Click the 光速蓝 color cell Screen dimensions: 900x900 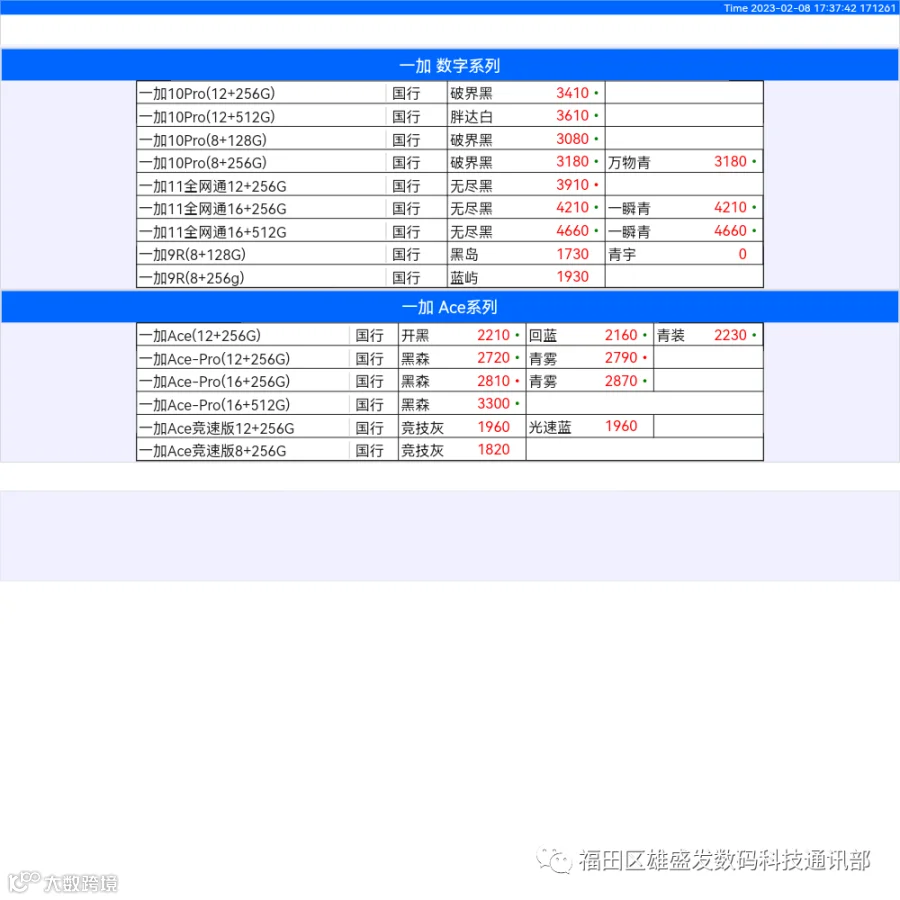coord(550,428)
